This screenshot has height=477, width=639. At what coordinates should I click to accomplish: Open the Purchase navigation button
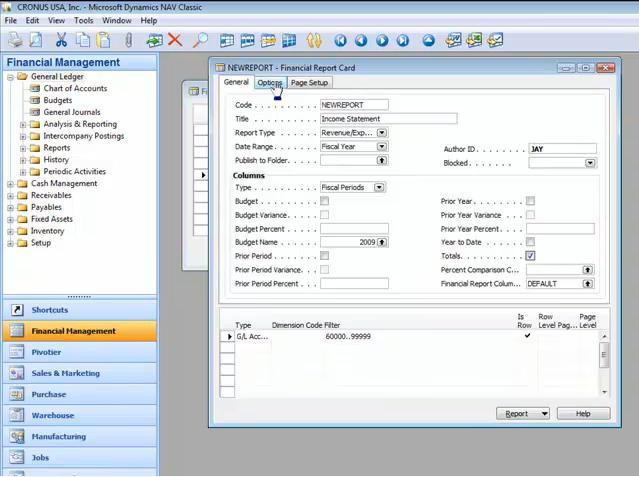pos(79,394)
